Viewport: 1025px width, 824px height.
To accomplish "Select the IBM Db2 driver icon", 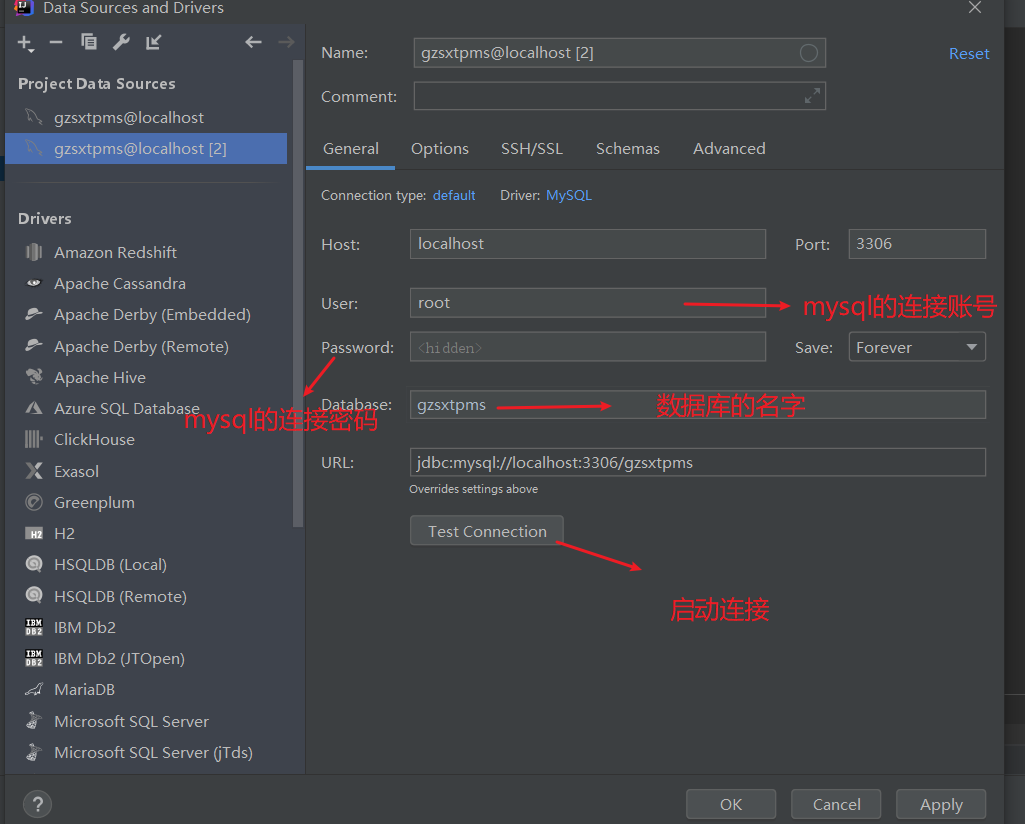I will click(x=34, y=627).
